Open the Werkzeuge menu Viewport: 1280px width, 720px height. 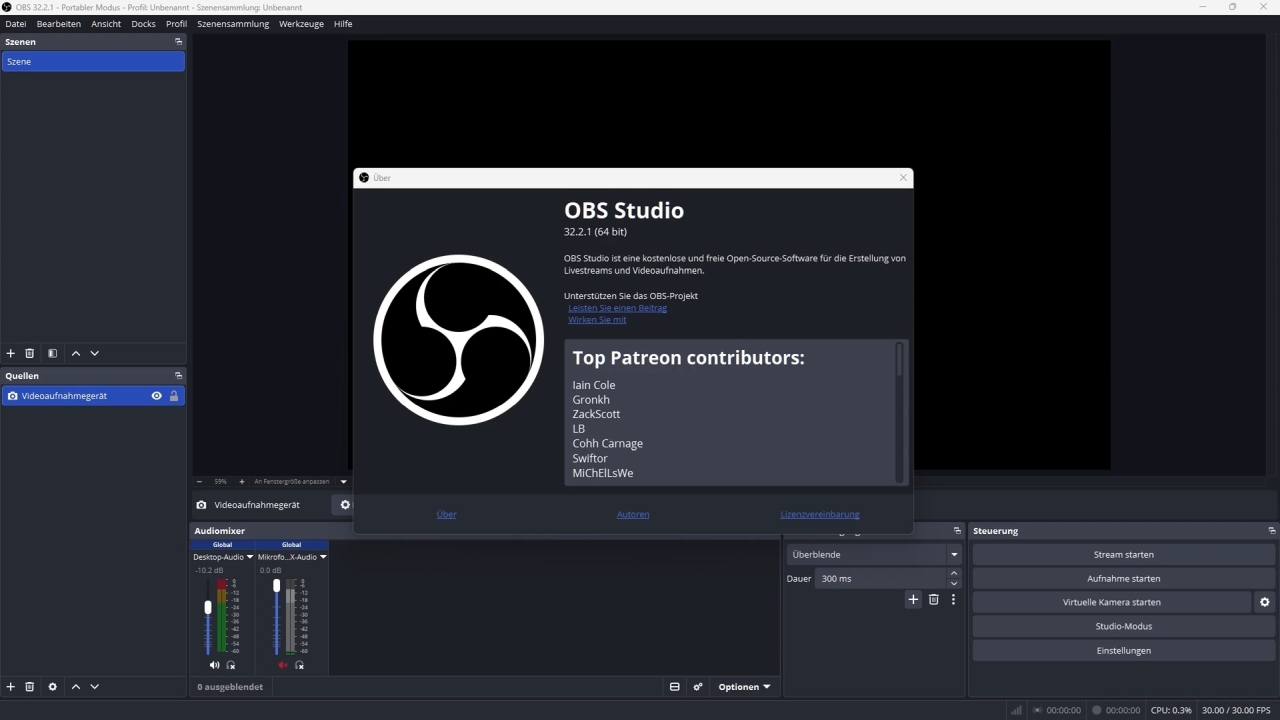tap(301, 24)
